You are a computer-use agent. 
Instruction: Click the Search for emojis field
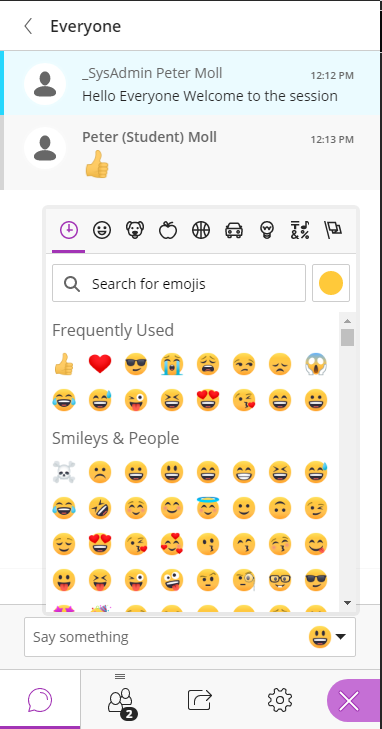click(x=179, y=283)
